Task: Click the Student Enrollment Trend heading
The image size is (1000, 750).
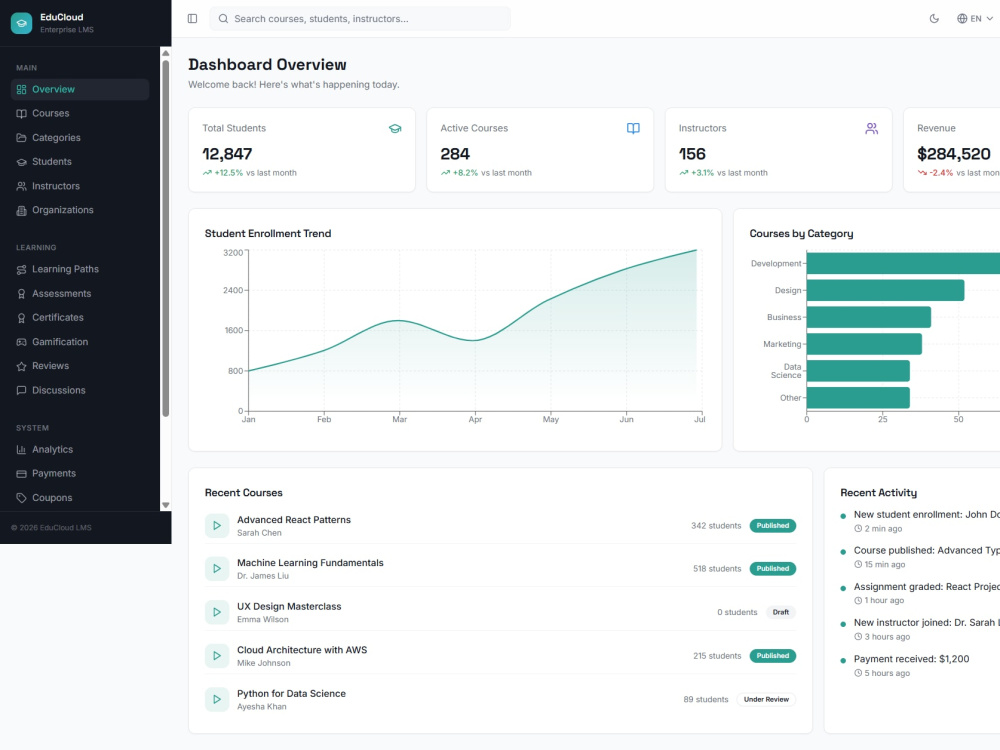Action: (x=268, y=233)
